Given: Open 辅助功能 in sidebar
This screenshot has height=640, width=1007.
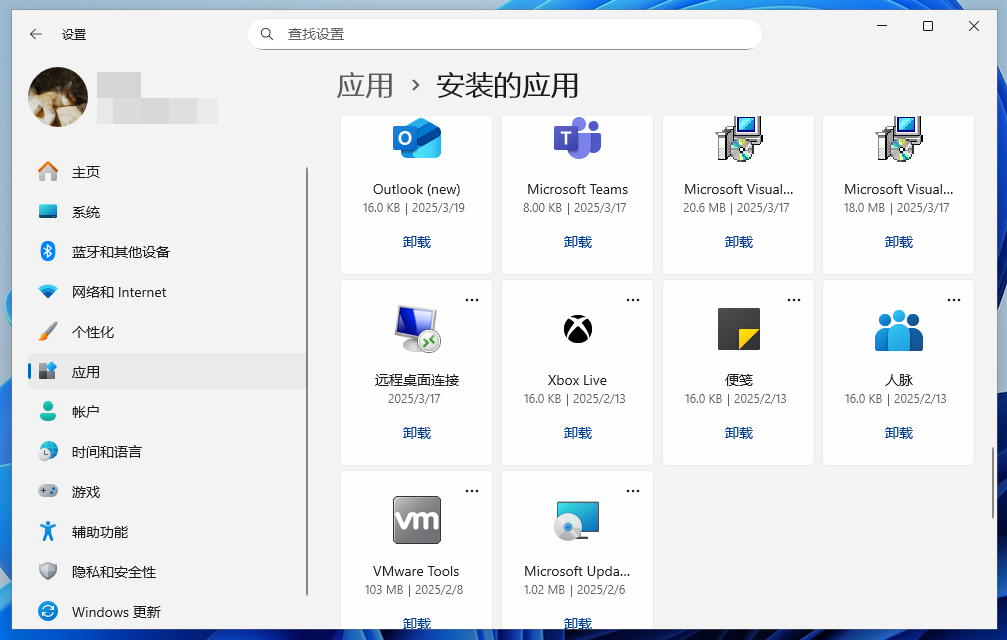Looking at the screenshot, I should point(167,532).
